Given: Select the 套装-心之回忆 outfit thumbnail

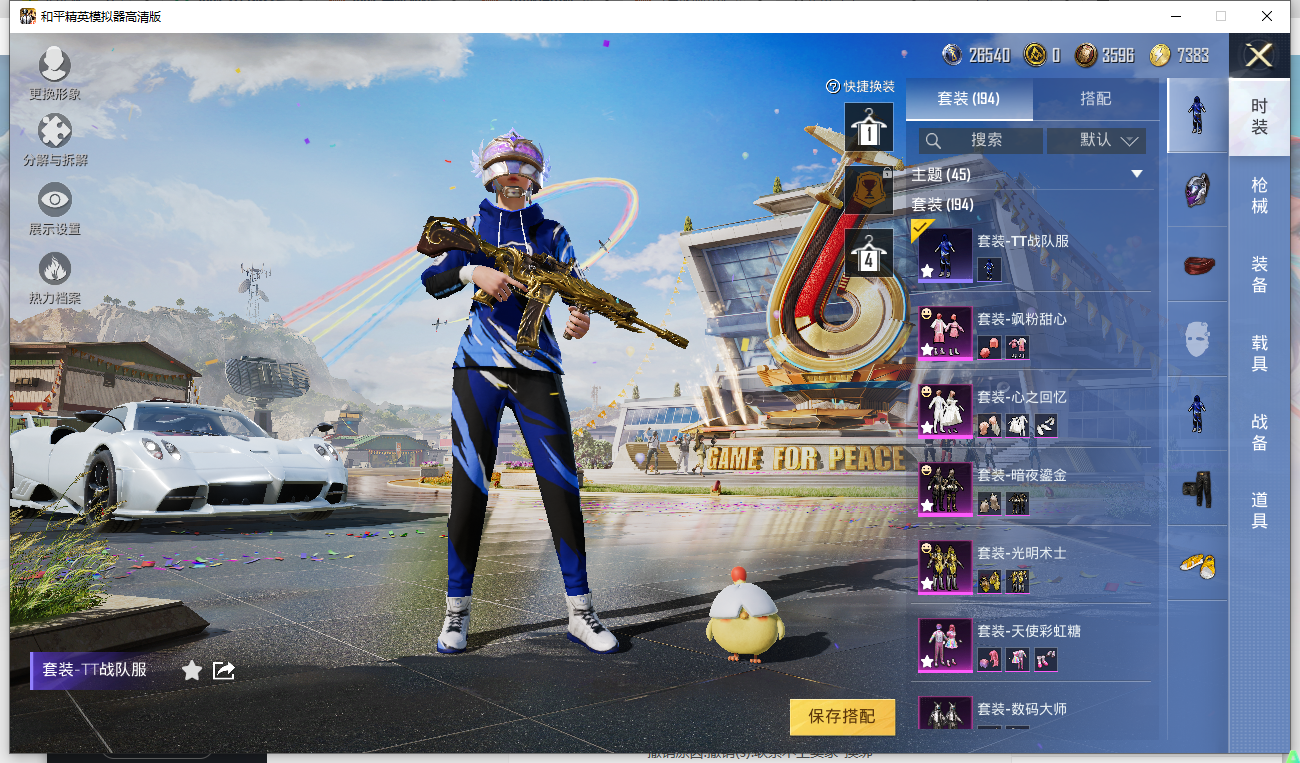Looking at the screenshot, I should [945, 411].
